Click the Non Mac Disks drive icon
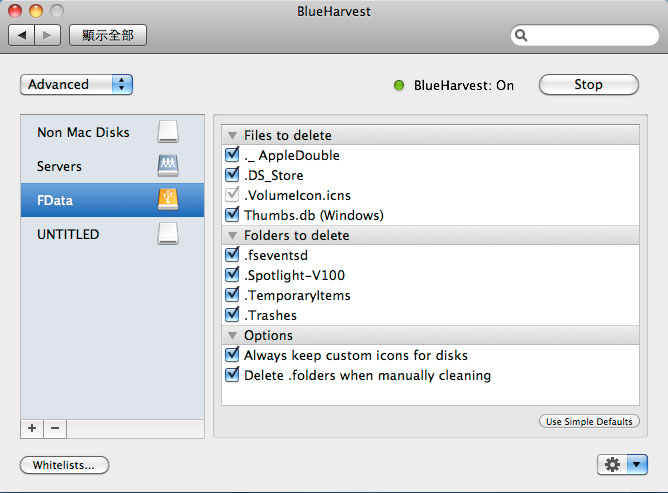 pos(168,132)
